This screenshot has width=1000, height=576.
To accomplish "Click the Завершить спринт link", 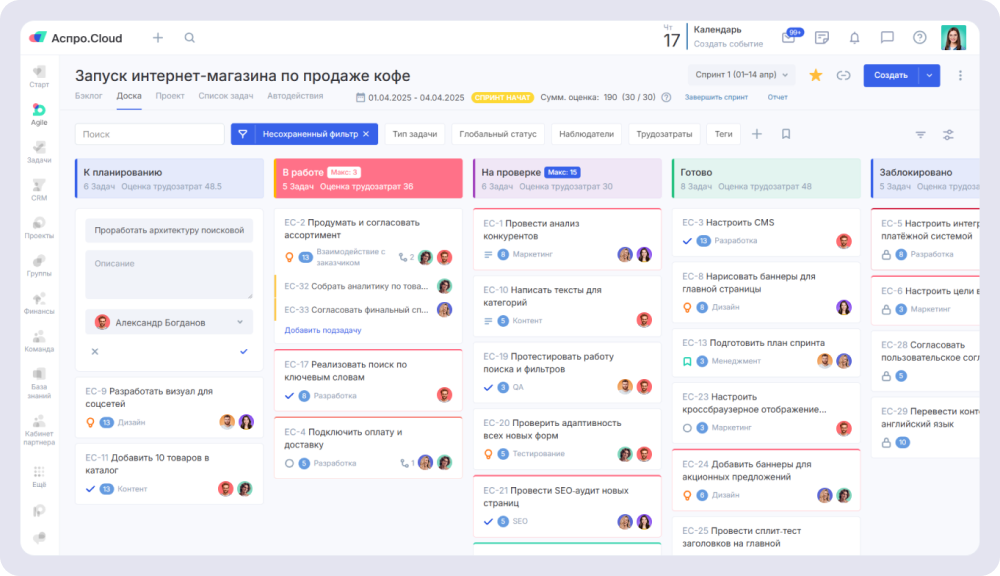I will click(716, 97).
